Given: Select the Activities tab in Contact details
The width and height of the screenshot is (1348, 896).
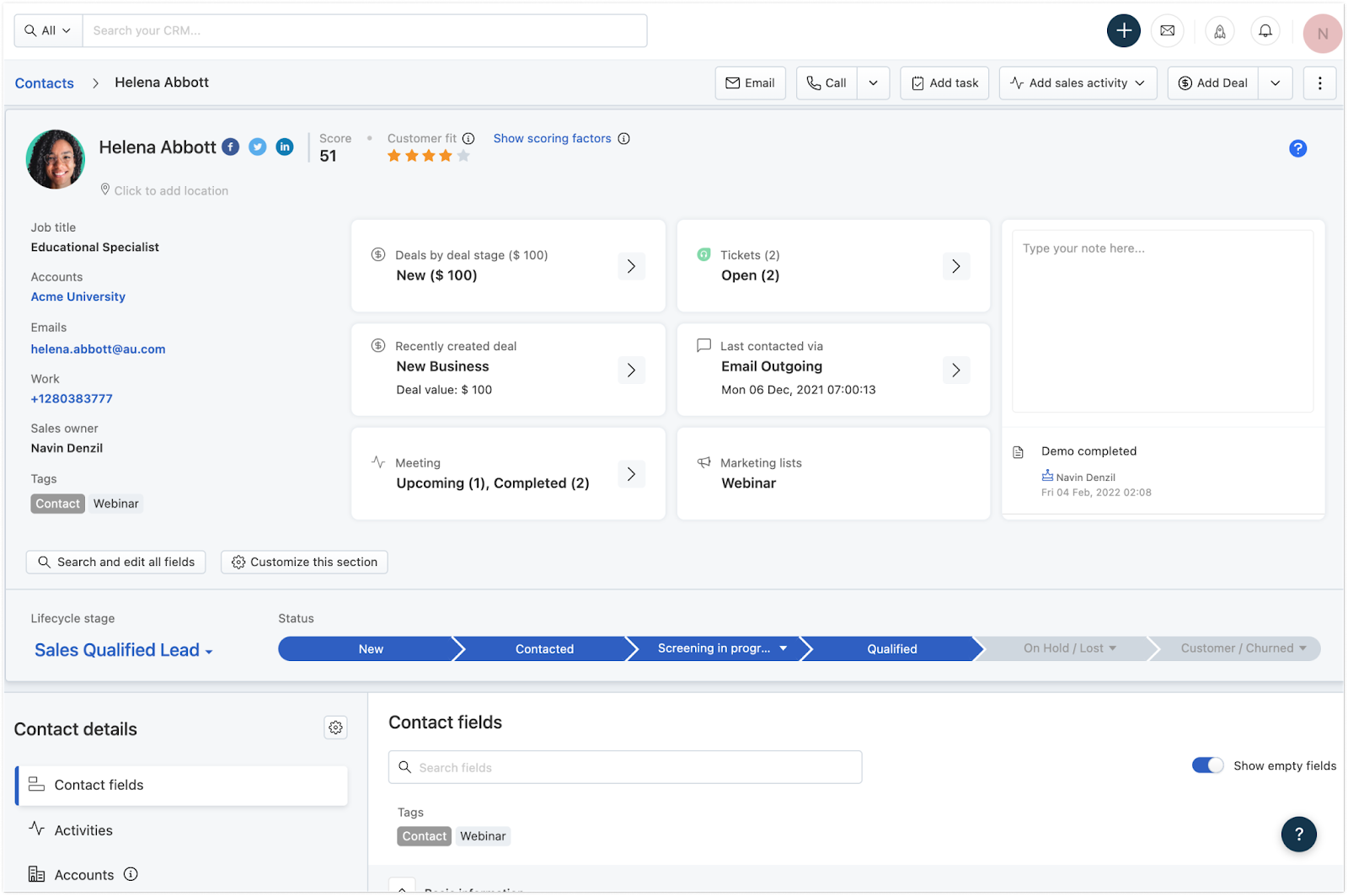Looking at the screenshot, I should (x=83, y=830).
